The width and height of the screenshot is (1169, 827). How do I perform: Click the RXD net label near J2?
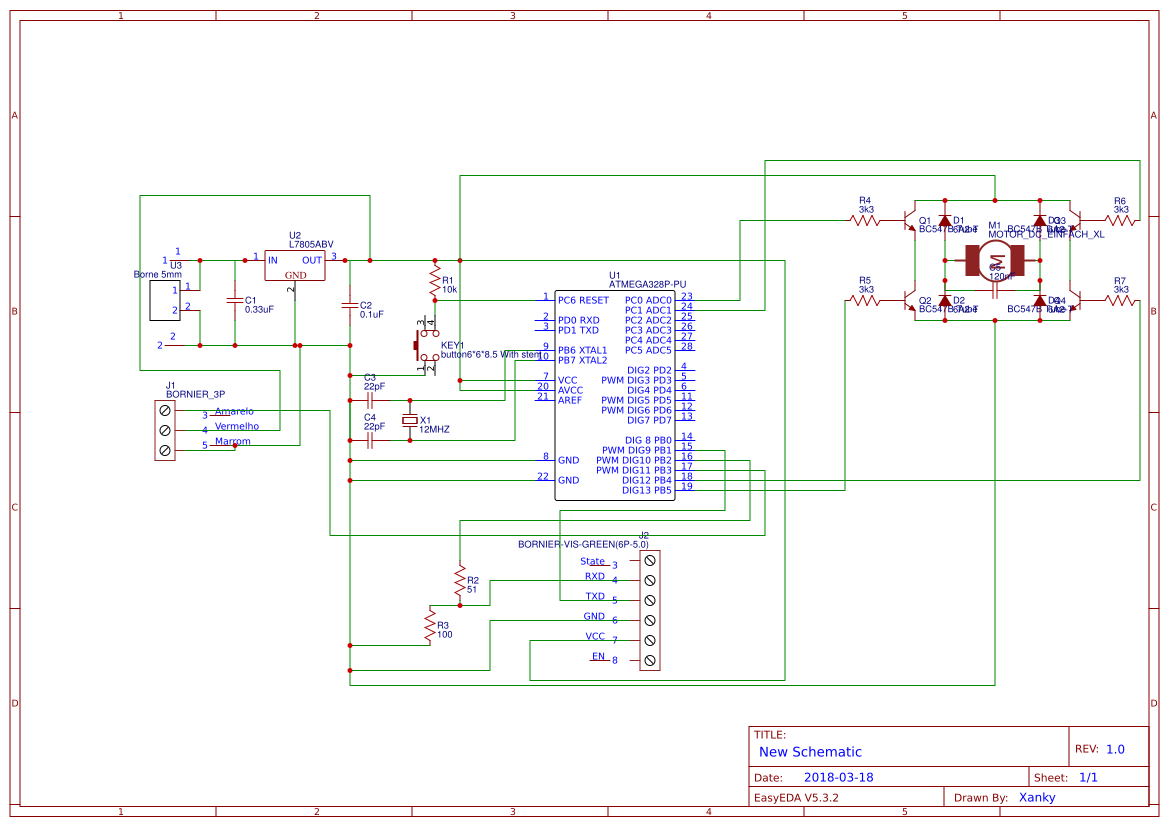[595, 576]
